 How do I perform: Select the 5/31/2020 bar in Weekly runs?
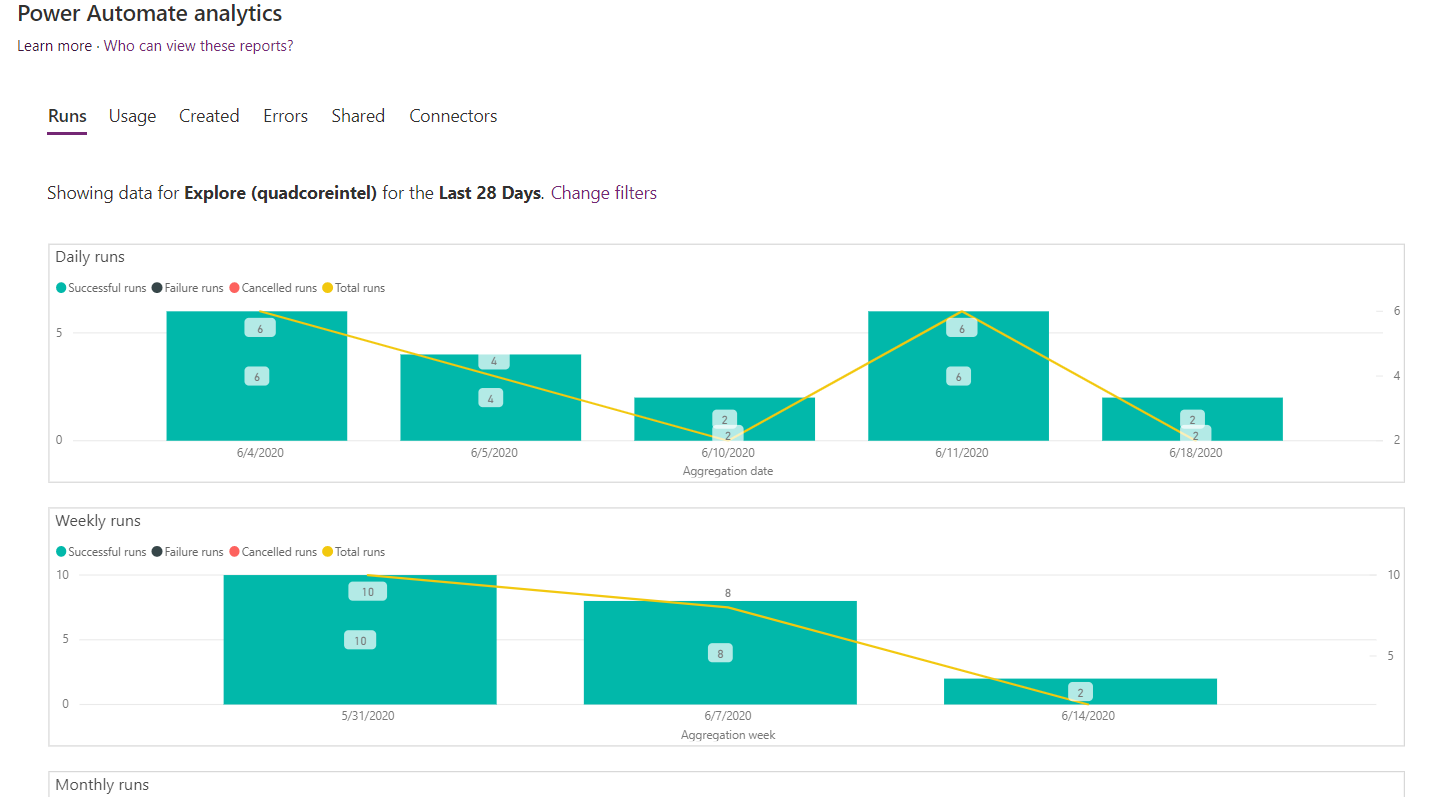coord(359,640)
